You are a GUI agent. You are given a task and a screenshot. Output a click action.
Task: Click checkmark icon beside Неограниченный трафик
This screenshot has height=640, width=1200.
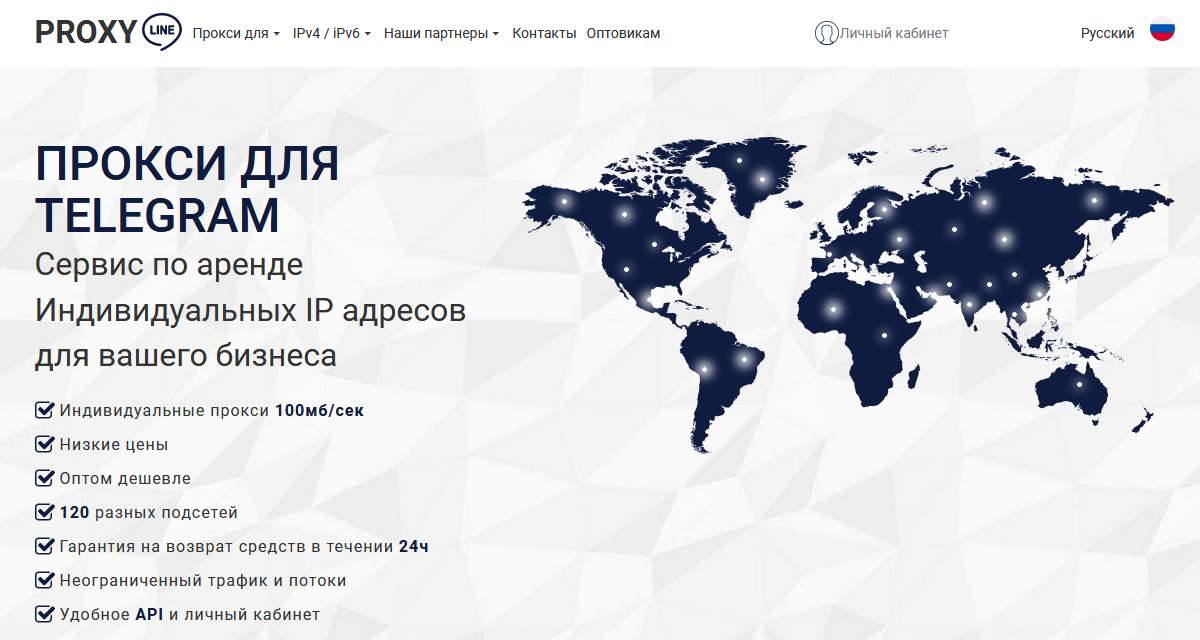[x=44, y=580]
